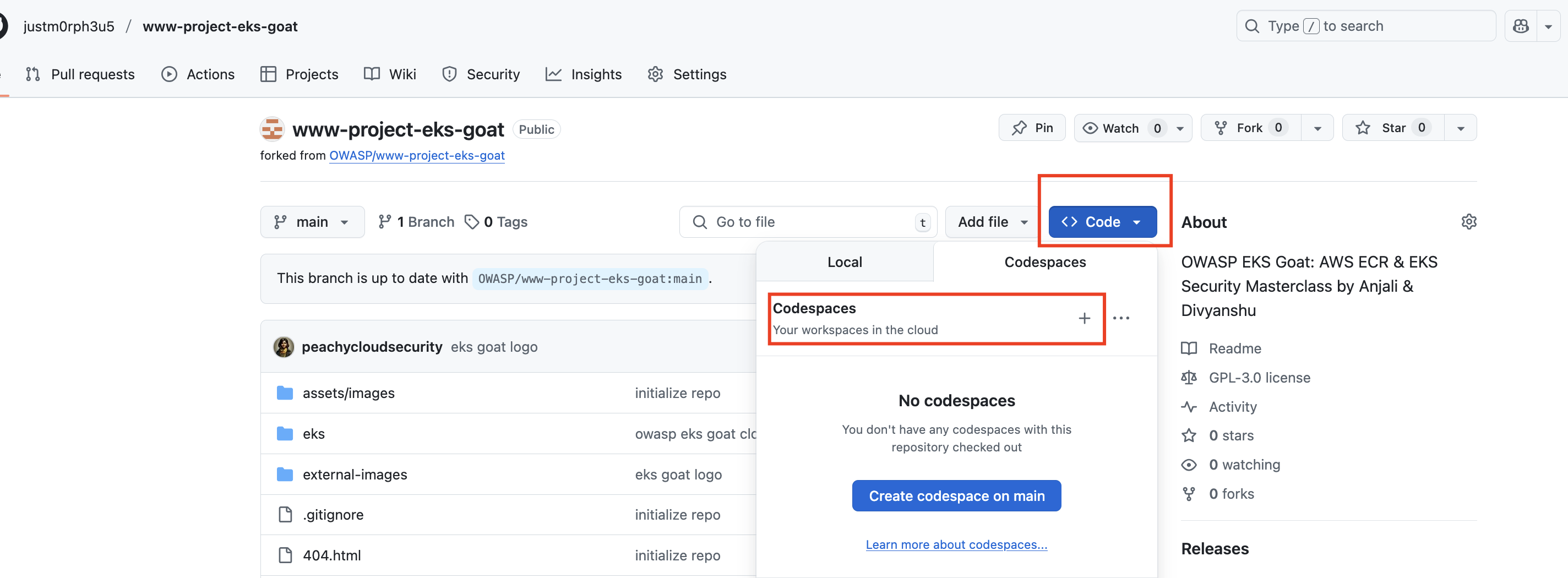Open the Readme link in About
This screenshot has width=1568, height=578.
[x=1234, y=348]
